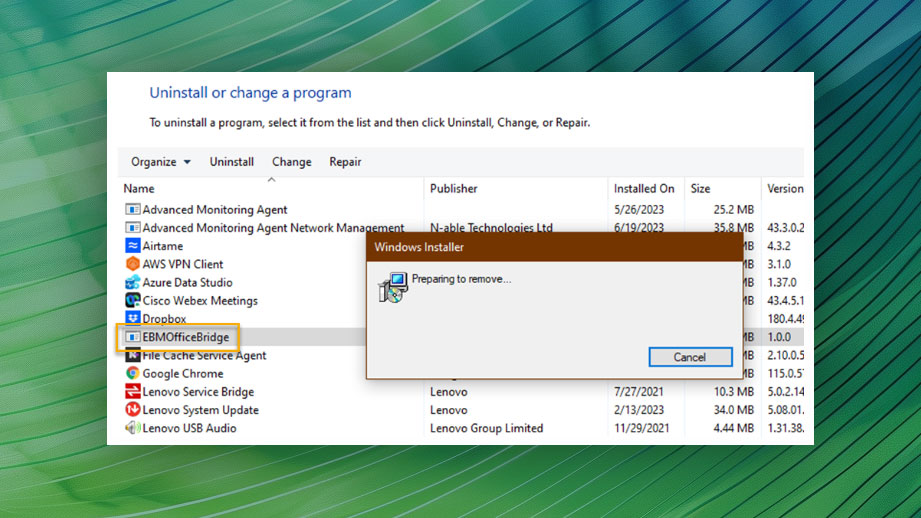Click the Lenovo Group Limited publisher cell
The image size is (921, 518).
(x=486, y=428)
